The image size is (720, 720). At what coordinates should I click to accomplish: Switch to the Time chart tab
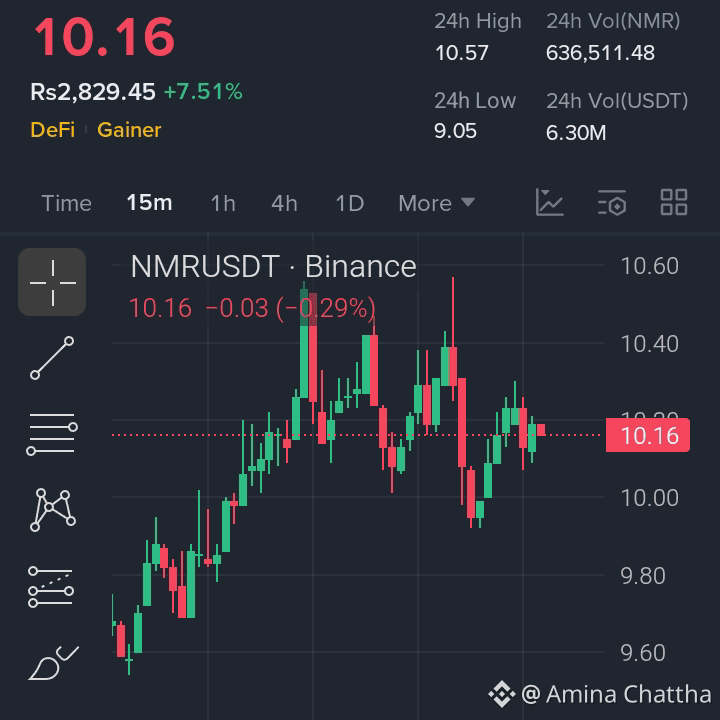[x=67, y=203]
